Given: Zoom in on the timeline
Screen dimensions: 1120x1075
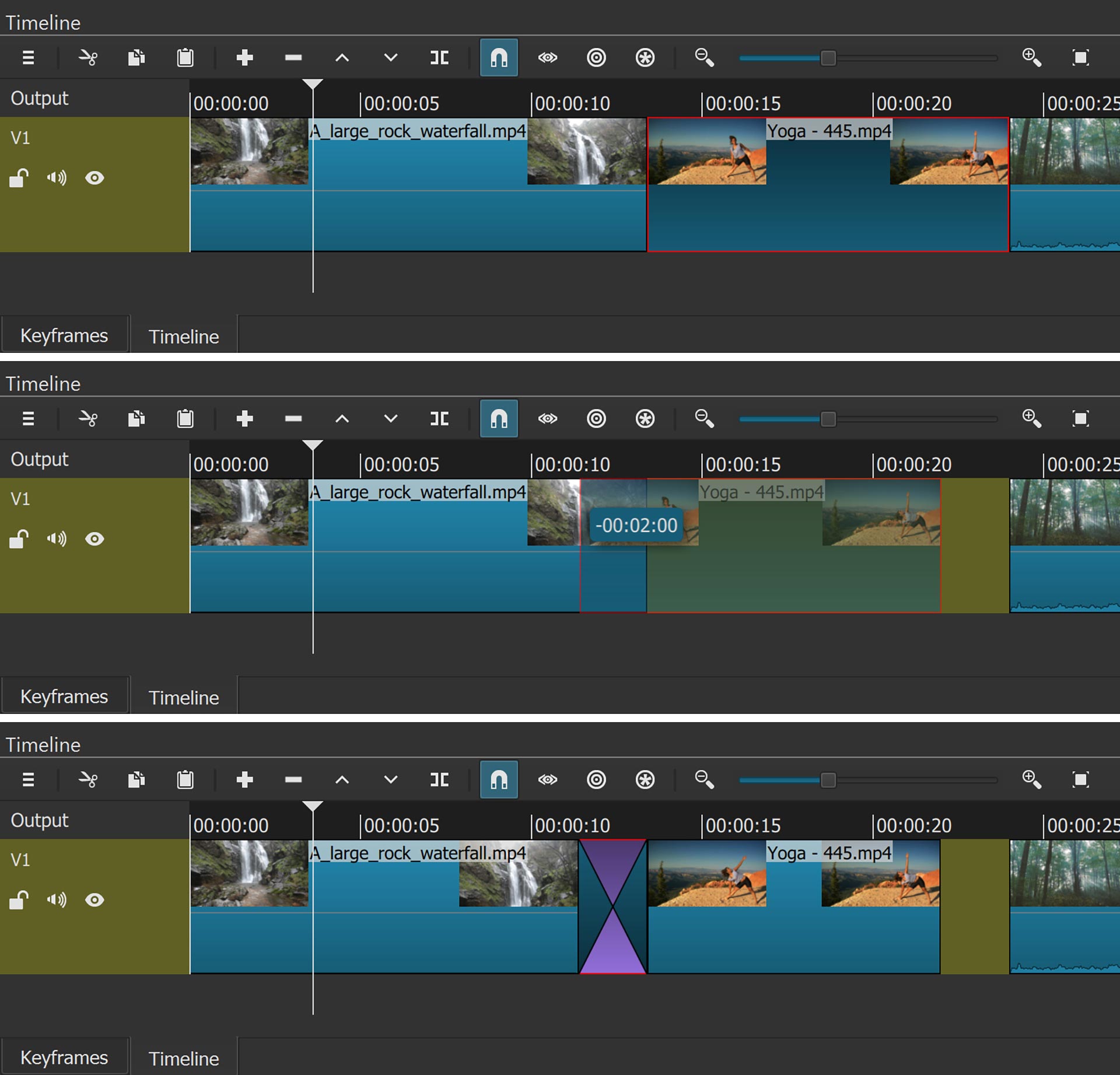Looking at the screenshot, I should coord(1031,57).
